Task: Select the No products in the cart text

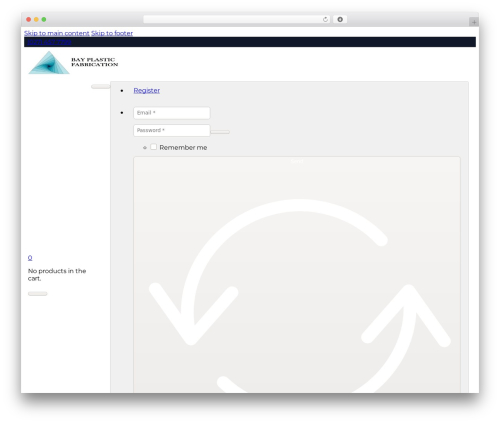Action: click(57, 275)
